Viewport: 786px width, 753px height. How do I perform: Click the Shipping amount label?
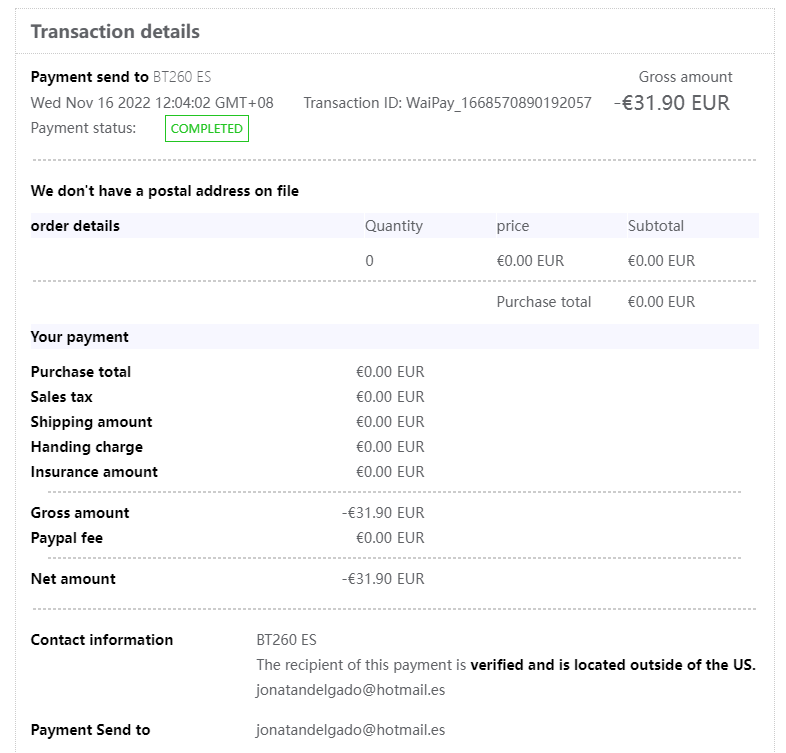(91, 422)
